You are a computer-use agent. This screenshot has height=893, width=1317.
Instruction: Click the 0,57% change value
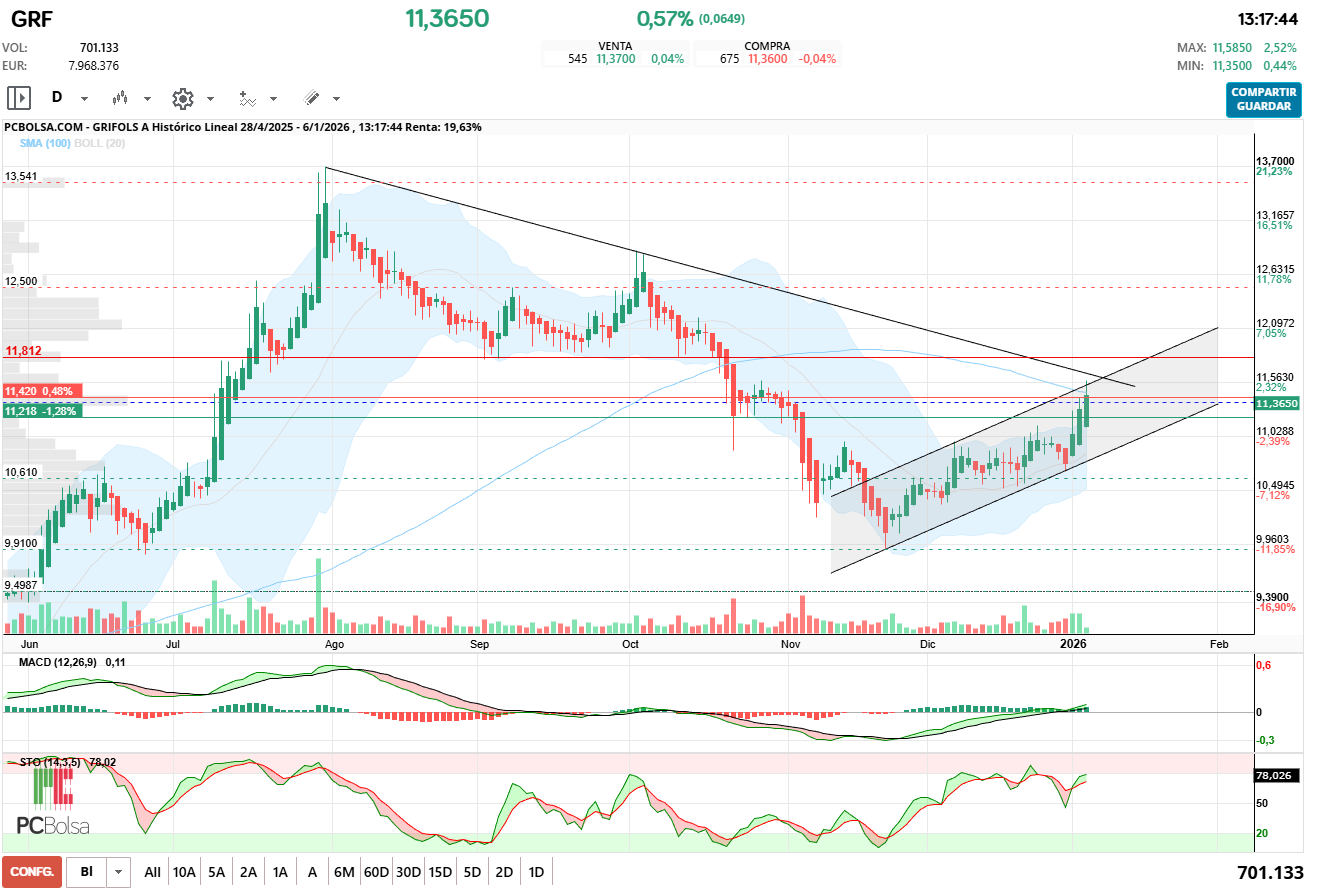tap(665, 19)
